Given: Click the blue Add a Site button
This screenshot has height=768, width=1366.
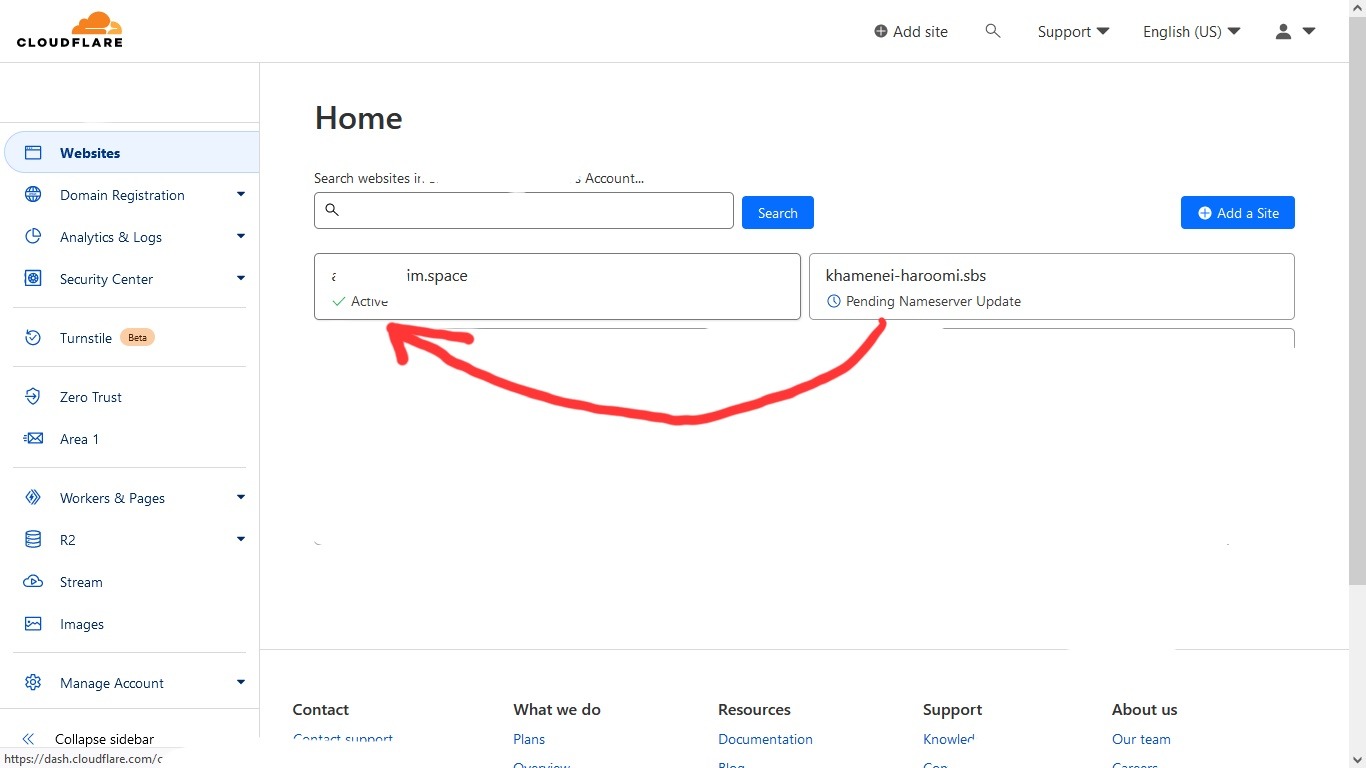Looking at the screenshot, I should (1237, 213).
